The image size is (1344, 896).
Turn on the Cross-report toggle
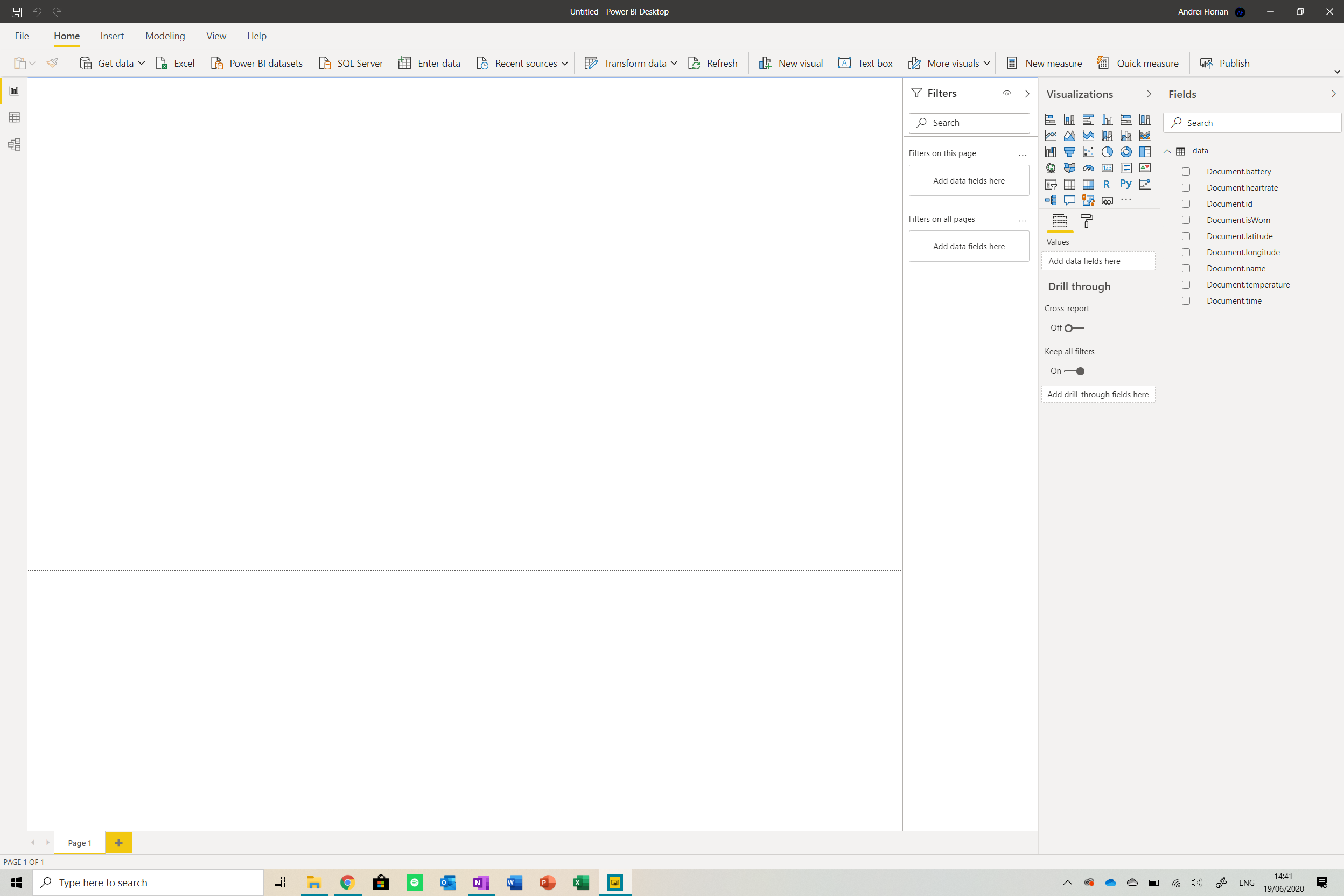point(1074,328)
